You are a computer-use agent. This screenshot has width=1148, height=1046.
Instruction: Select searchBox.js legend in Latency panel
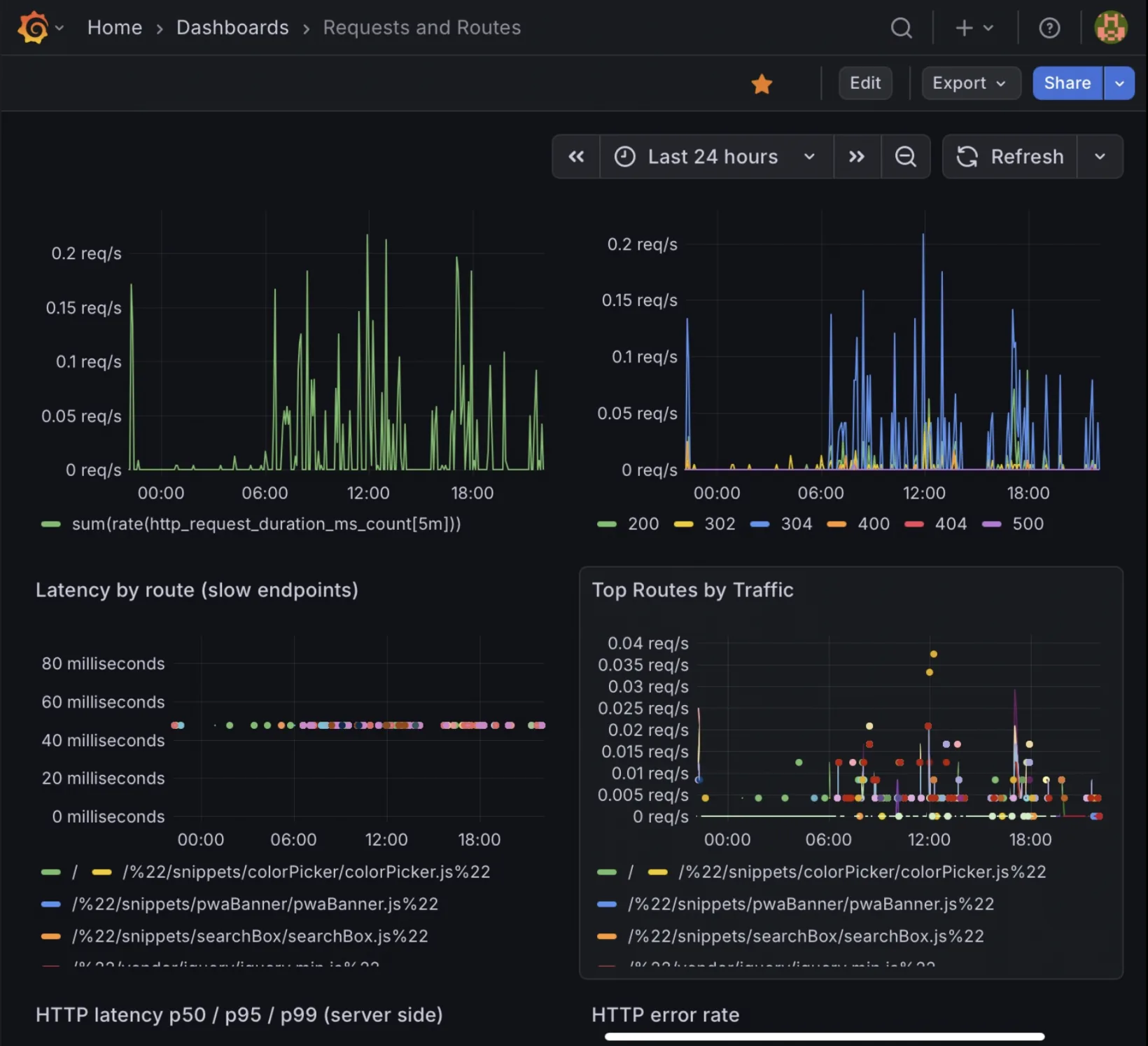pos(250,936)
